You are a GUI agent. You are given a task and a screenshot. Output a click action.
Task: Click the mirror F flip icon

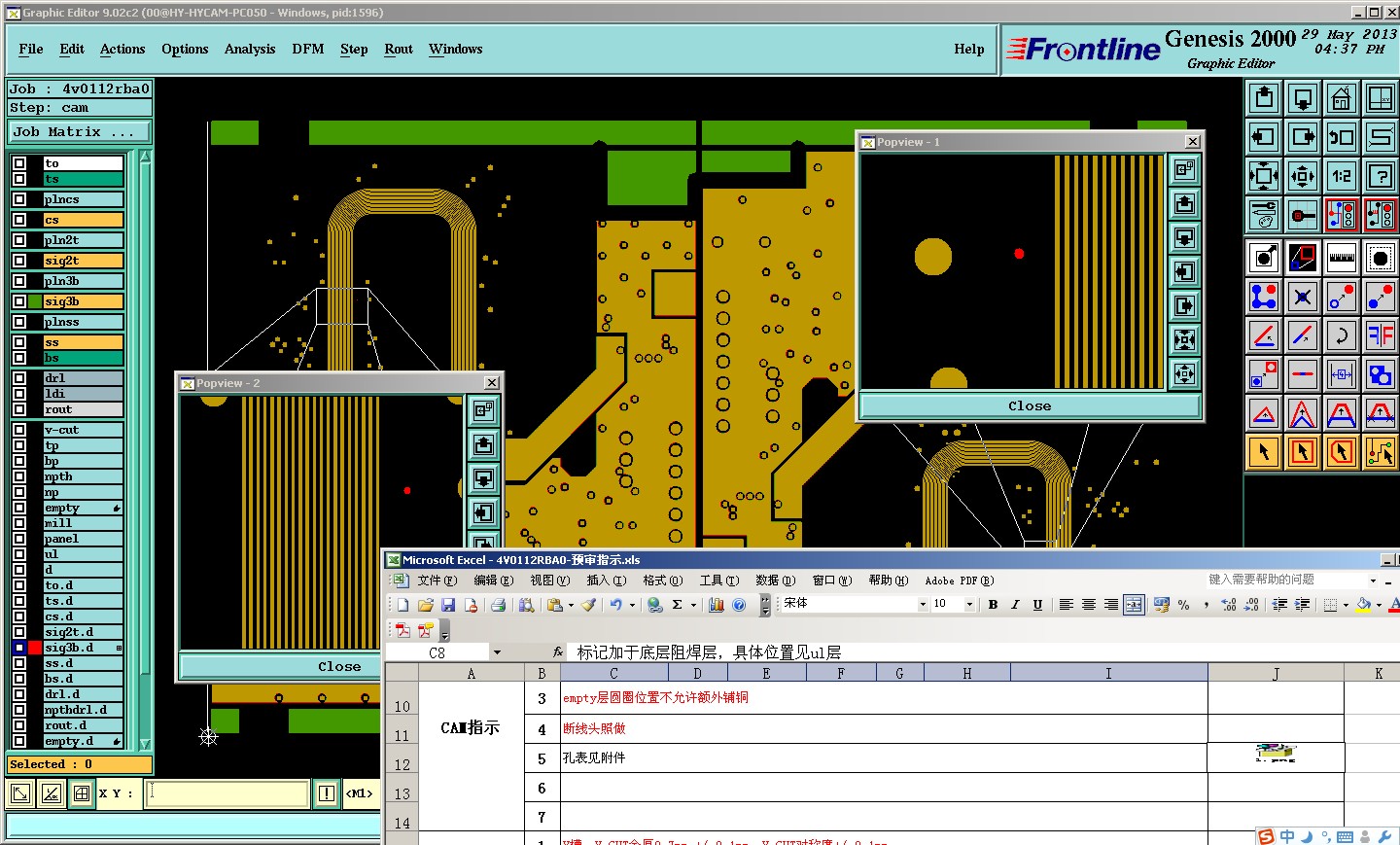point(1381,335)
